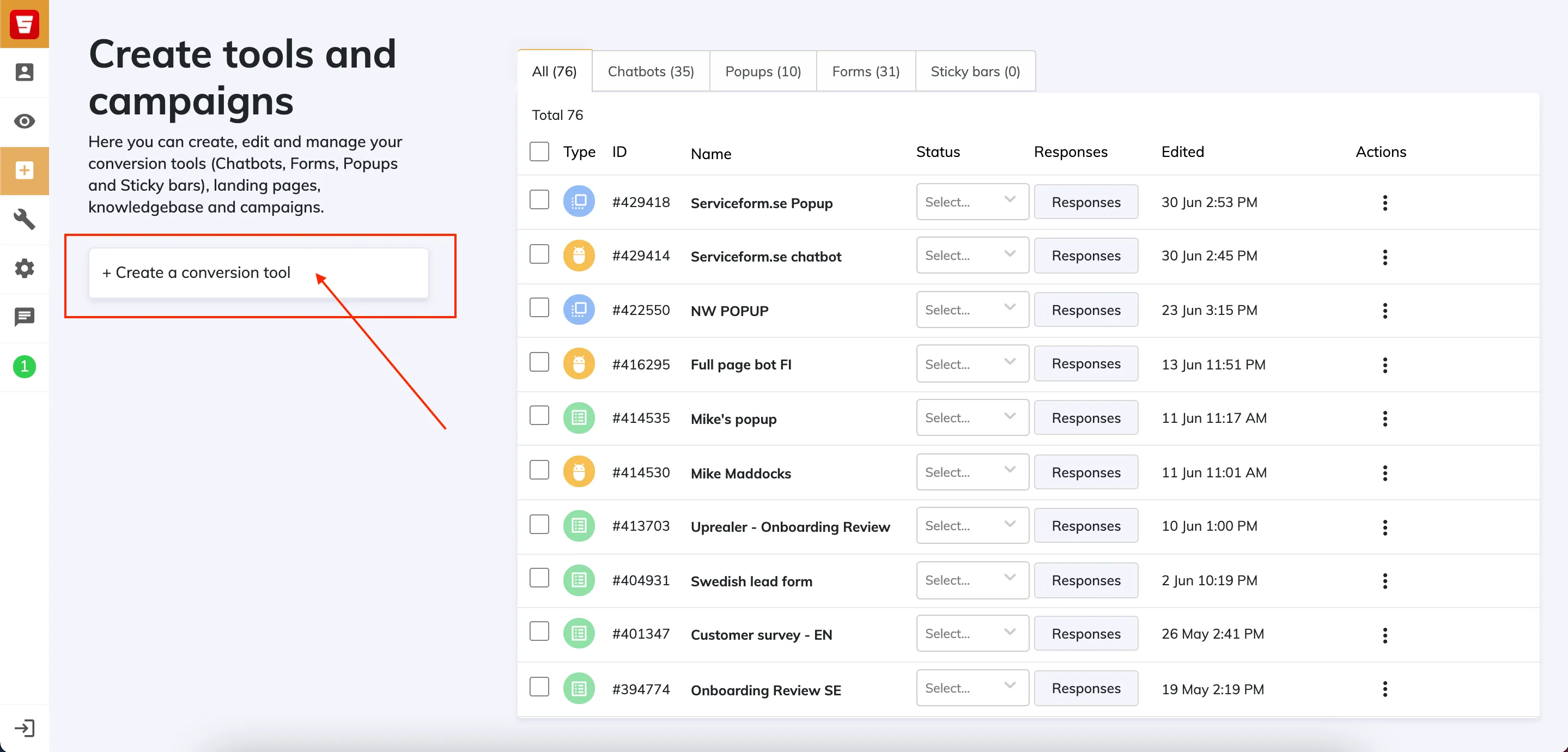Viewport: 1568px width, 752px height.
Task: Open three-dot menu for Swedish lead form
Action: click(x=1385, y=581)
